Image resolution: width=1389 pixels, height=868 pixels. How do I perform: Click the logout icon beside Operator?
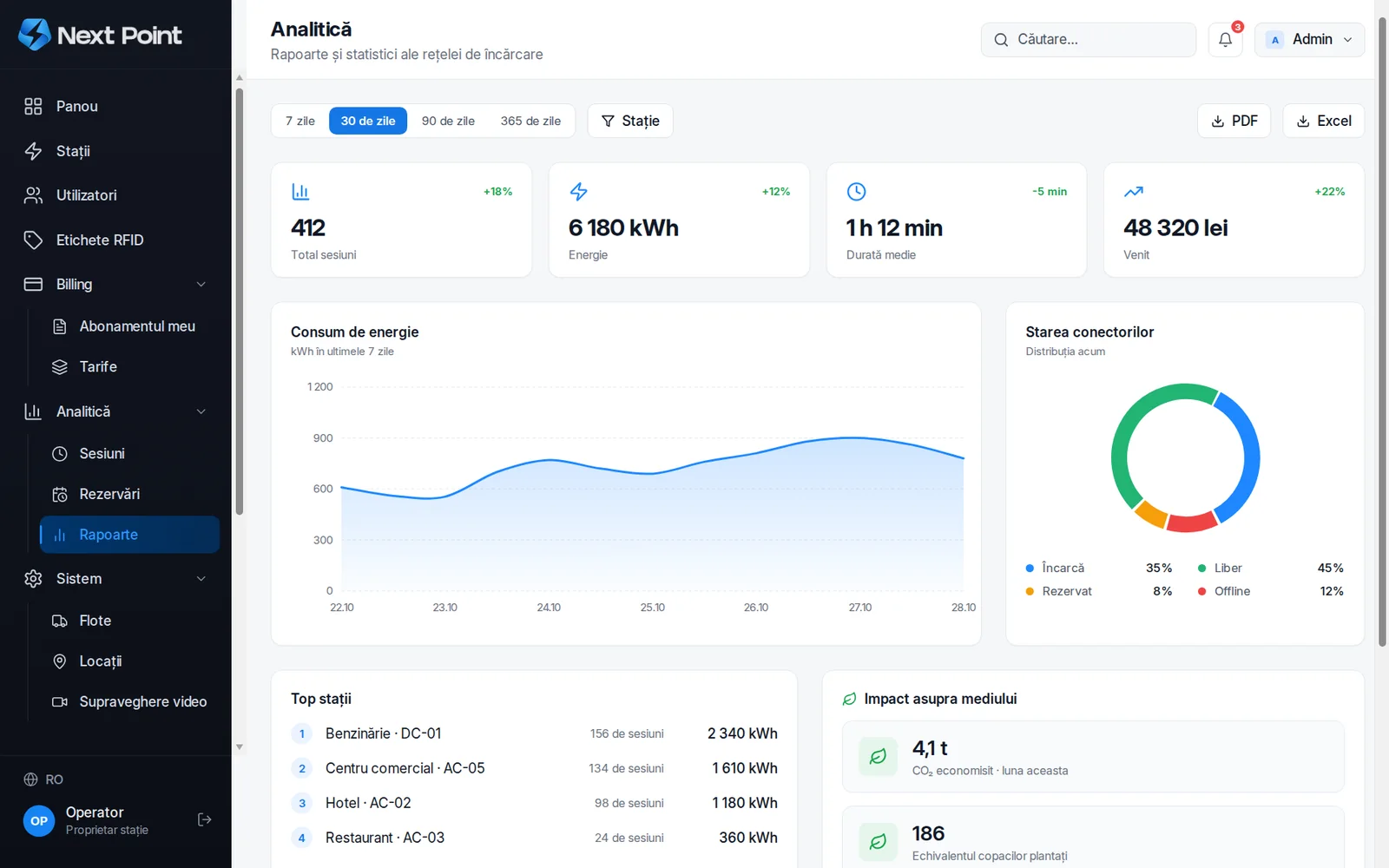coord(204,819)
